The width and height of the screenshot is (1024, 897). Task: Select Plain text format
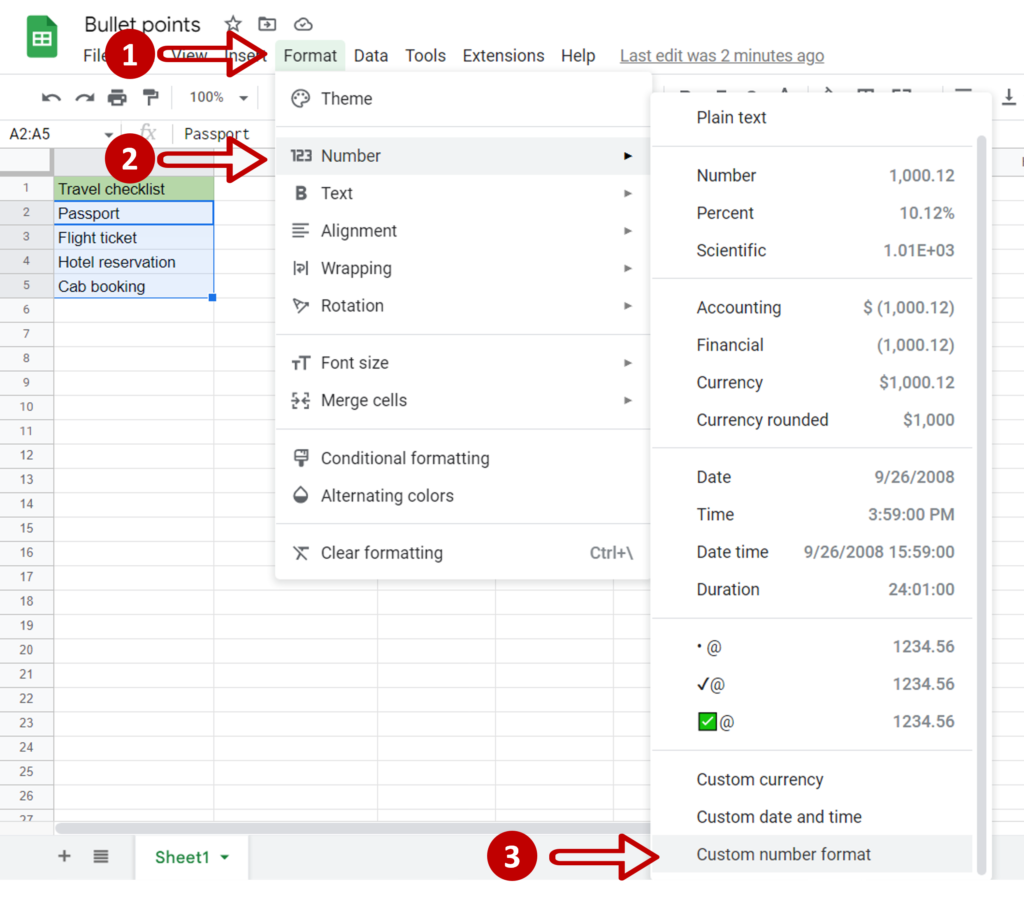pyautogui.click(x=812, y=118)
